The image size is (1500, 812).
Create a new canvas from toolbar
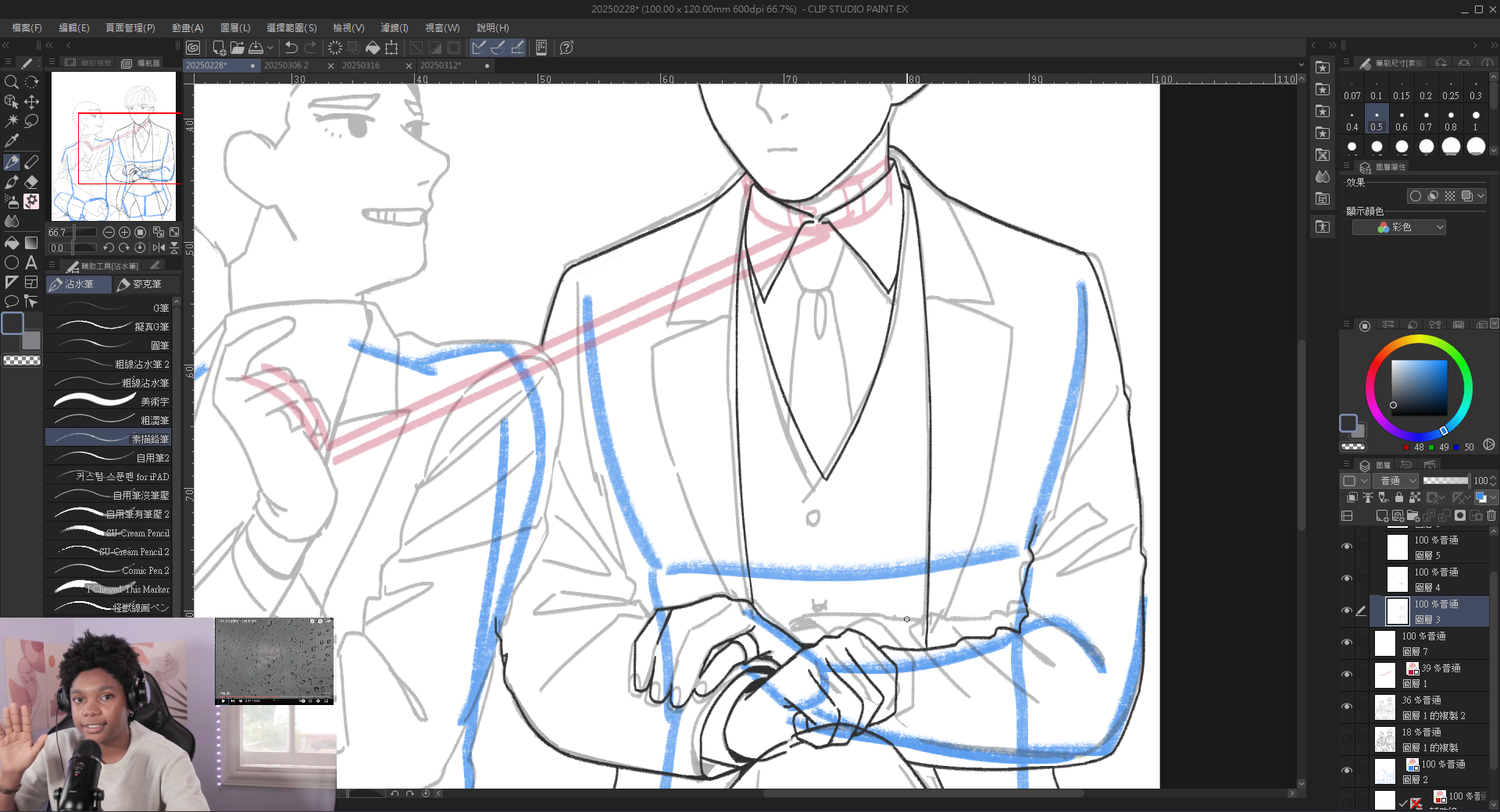pos(220,48)
